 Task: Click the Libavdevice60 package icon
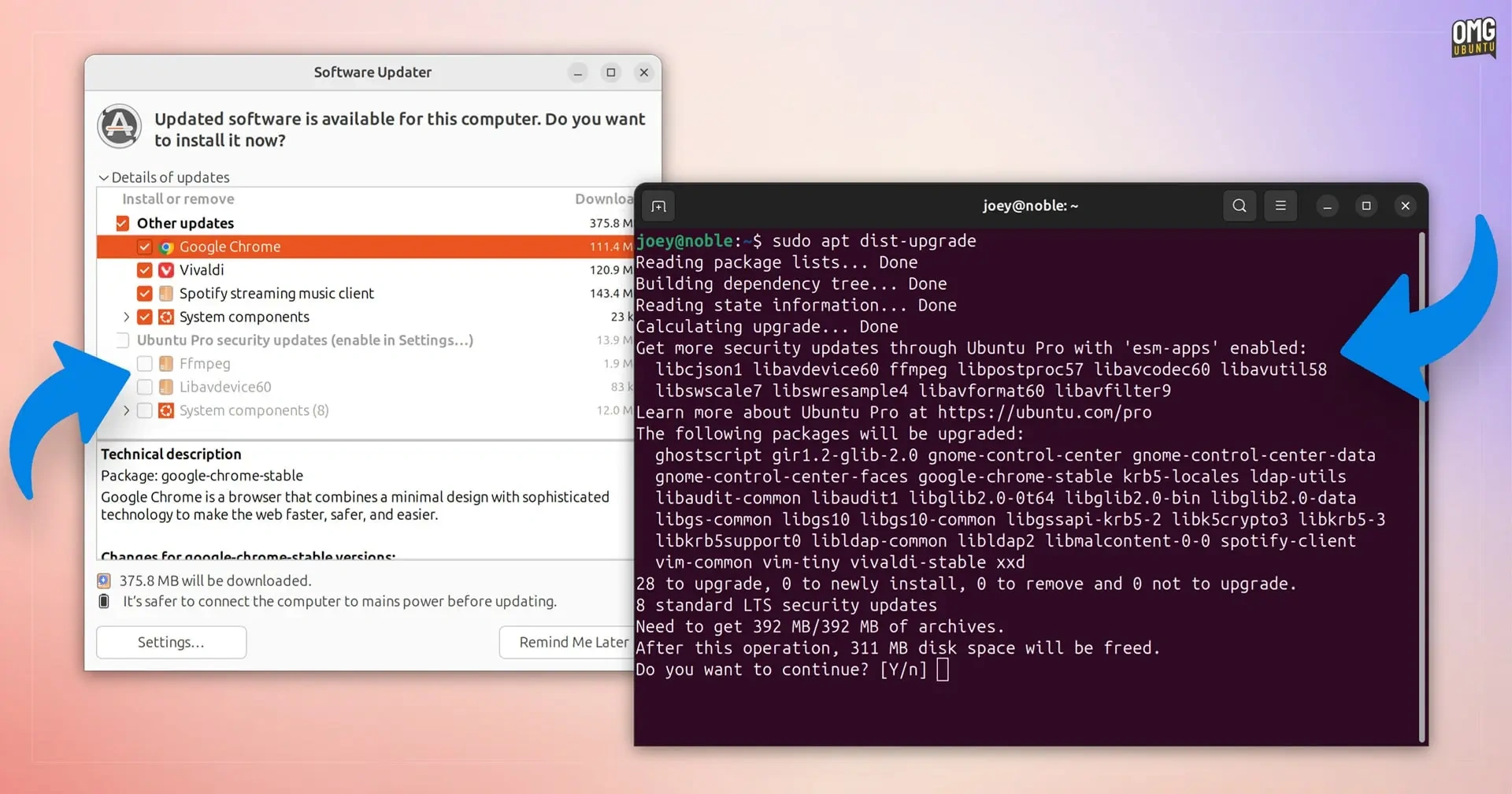click(x=166, y=388)
